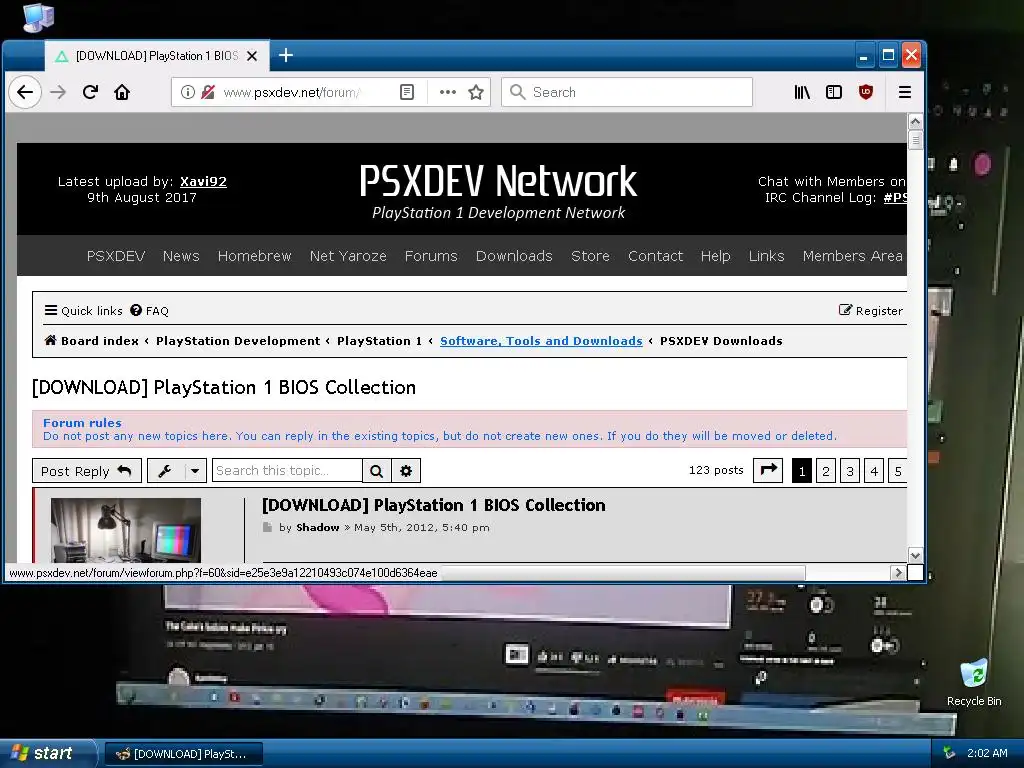Open Store navigation item
1024x768 pixels.
pyautogui.click(x=590, y=256)
